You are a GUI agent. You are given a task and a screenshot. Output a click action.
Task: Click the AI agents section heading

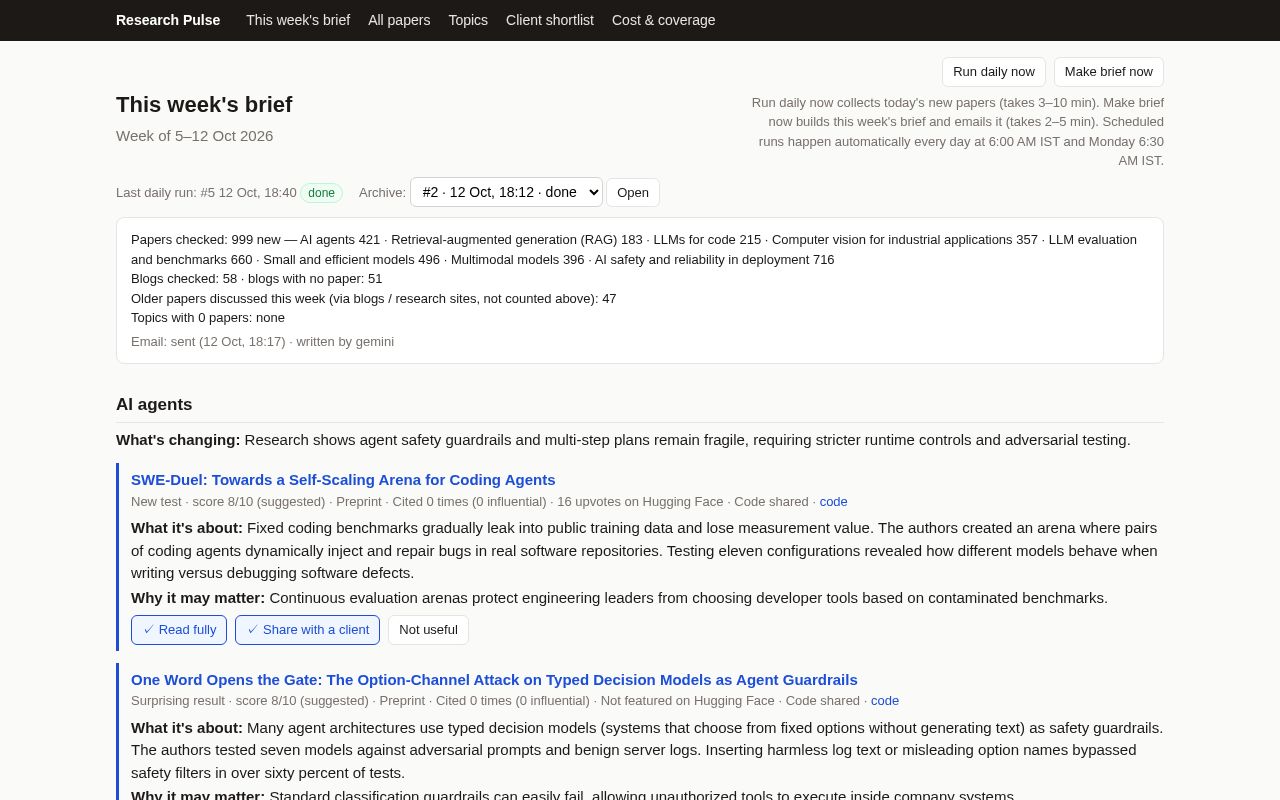[x=154, y=405]
